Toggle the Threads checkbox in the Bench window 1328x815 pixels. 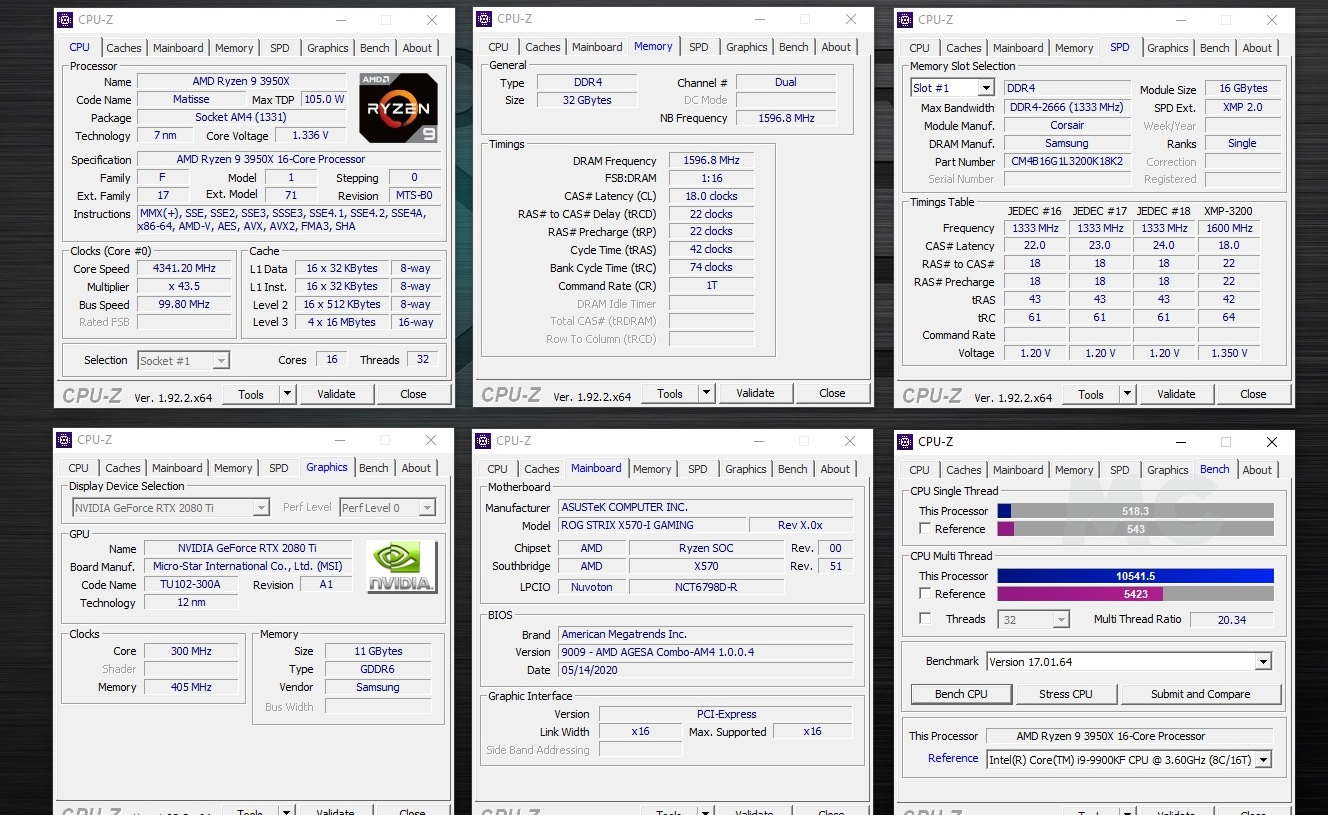pyautogui.click(x=925, y=619)
